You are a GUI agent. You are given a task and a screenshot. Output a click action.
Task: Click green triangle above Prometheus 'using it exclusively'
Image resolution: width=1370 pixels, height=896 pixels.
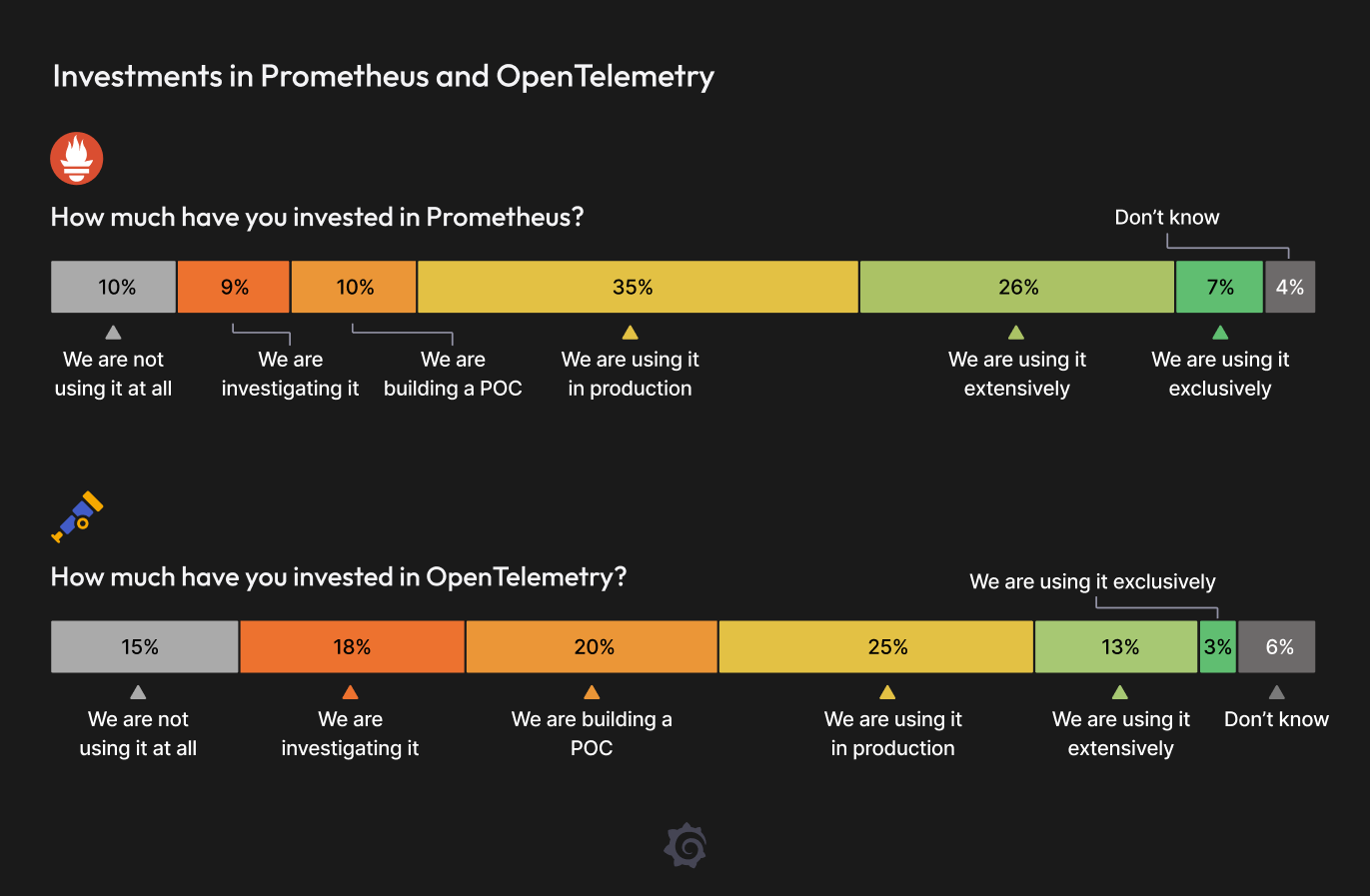pyautogui.click(x=1220, y=333)
